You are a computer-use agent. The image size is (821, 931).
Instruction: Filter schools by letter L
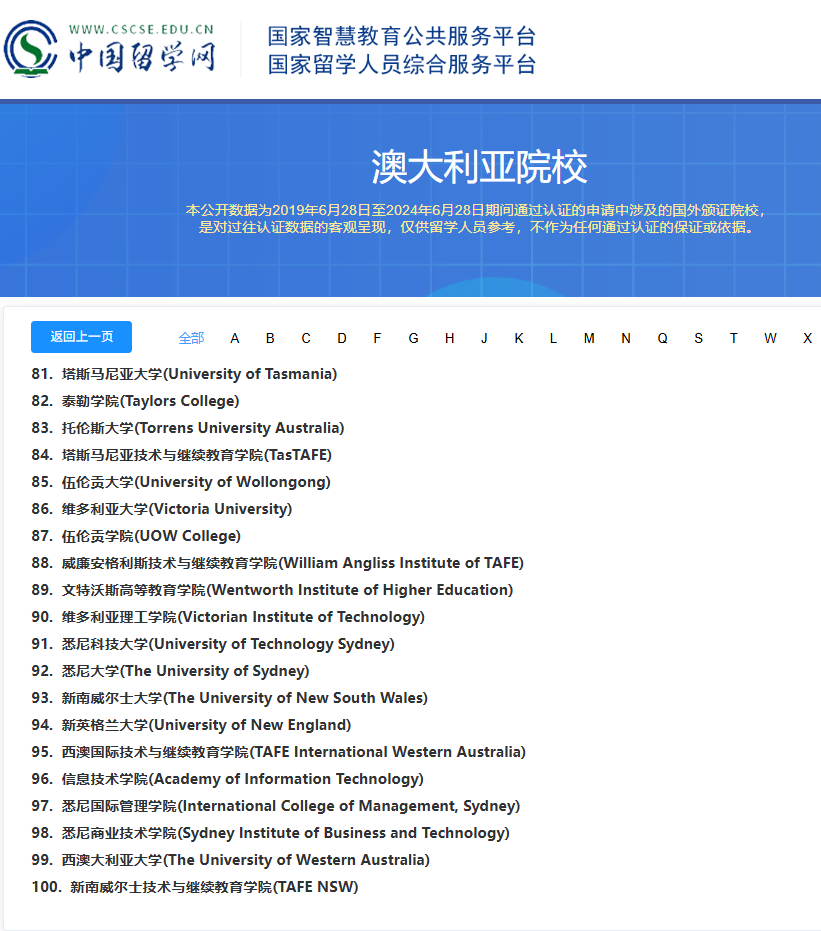(x=553, y=338)
